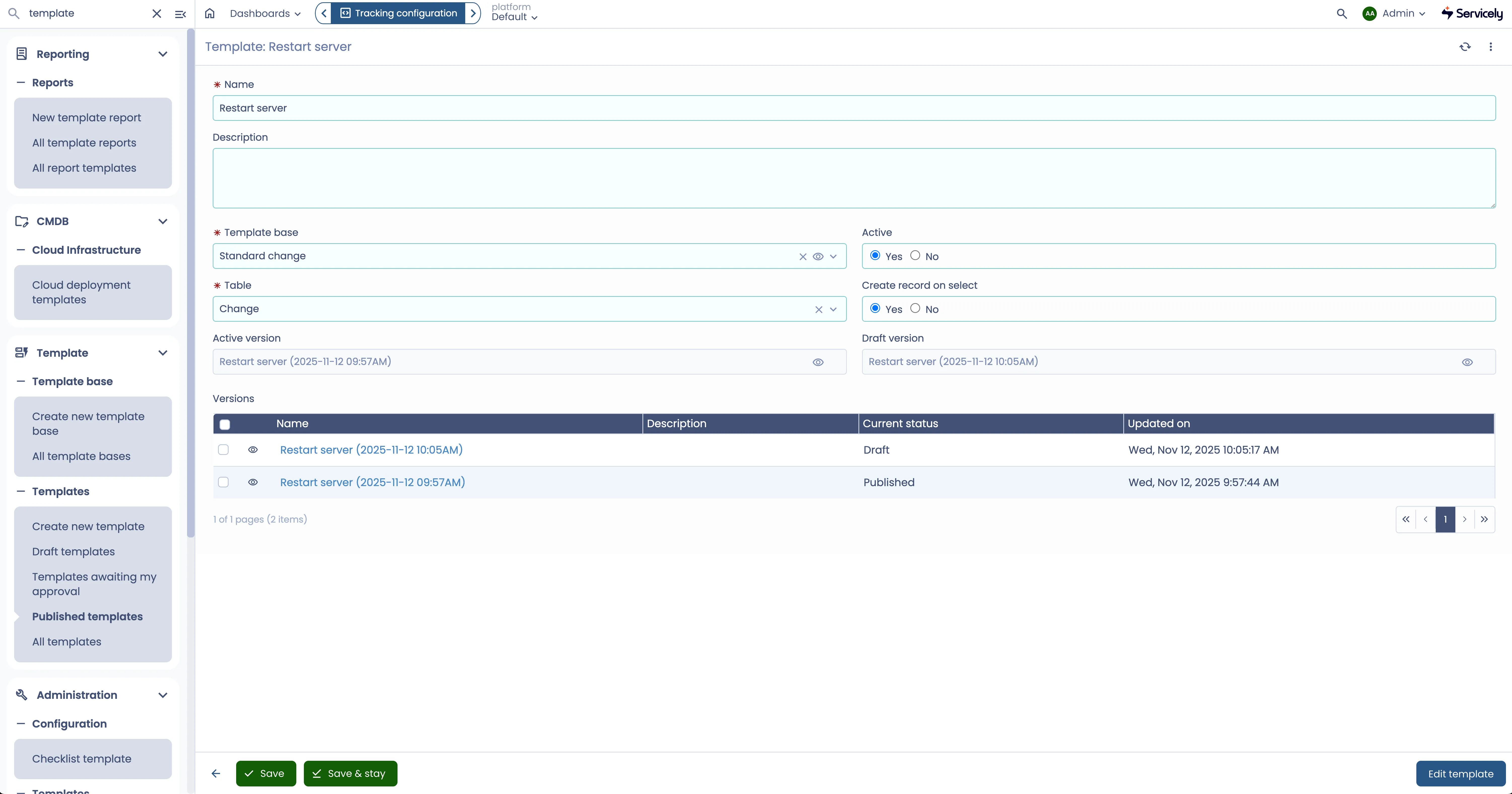
Task: Set Create record on select to Yes
Action: pyautogui.click(x=875, y=308)
